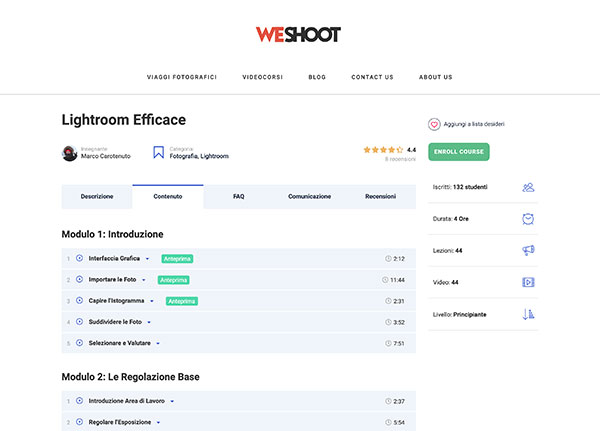600x431 pixels.
Task: Open Viaggi Fotografici menu
Action: coord(182,77)
